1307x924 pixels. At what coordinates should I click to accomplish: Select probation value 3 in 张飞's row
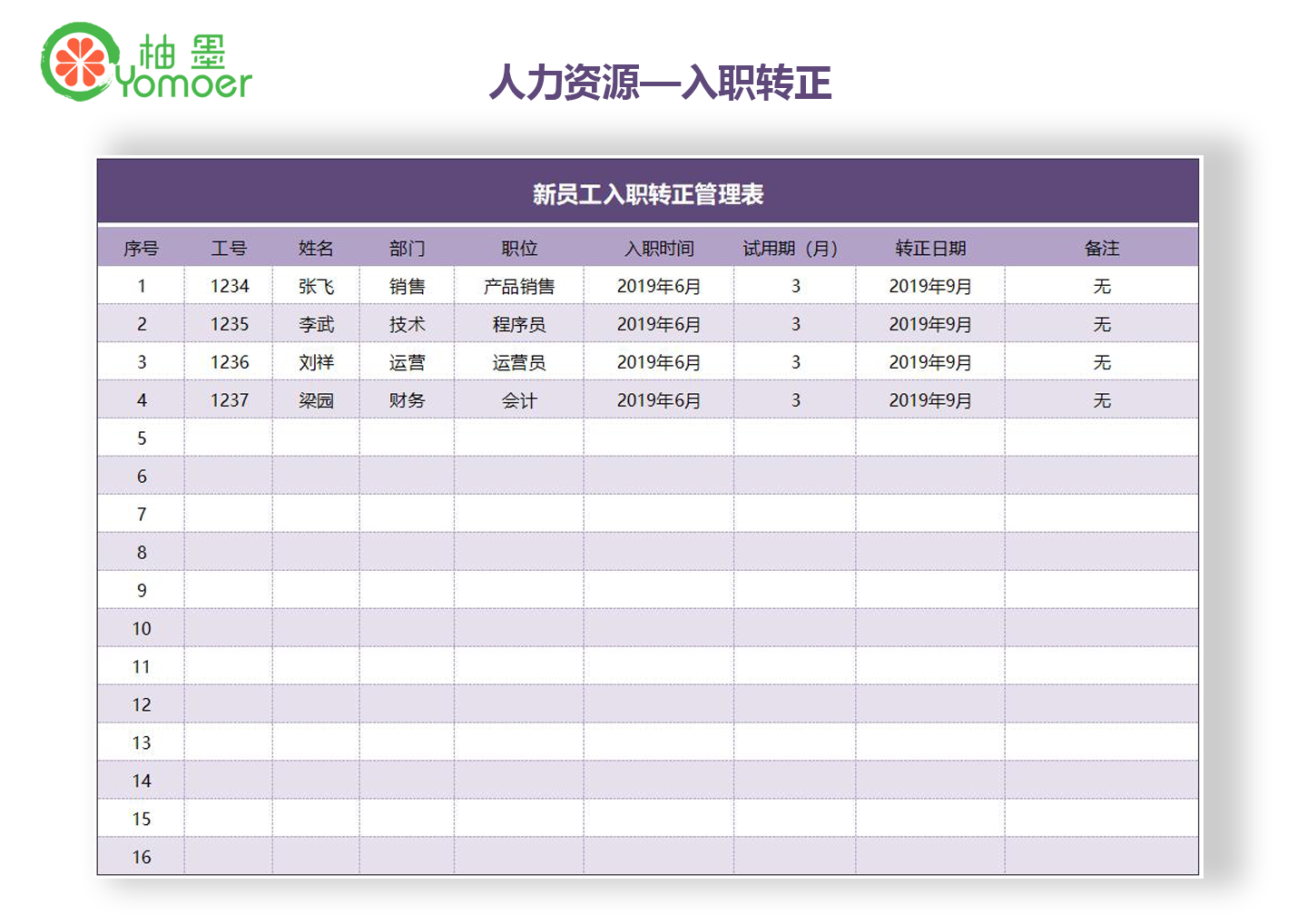pos(795,286)
